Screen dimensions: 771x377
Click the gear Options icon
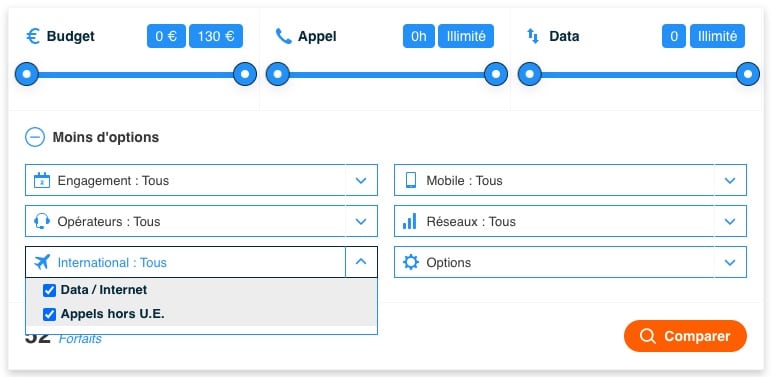pyautogui.click(x=411, y=262)
